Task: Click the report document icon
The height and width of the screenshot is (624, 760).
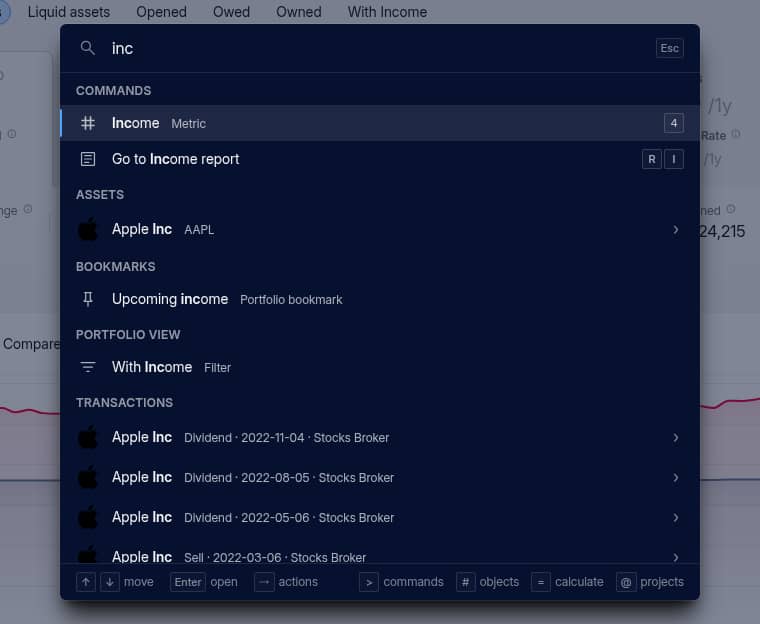Action: (x=88, y=159)
